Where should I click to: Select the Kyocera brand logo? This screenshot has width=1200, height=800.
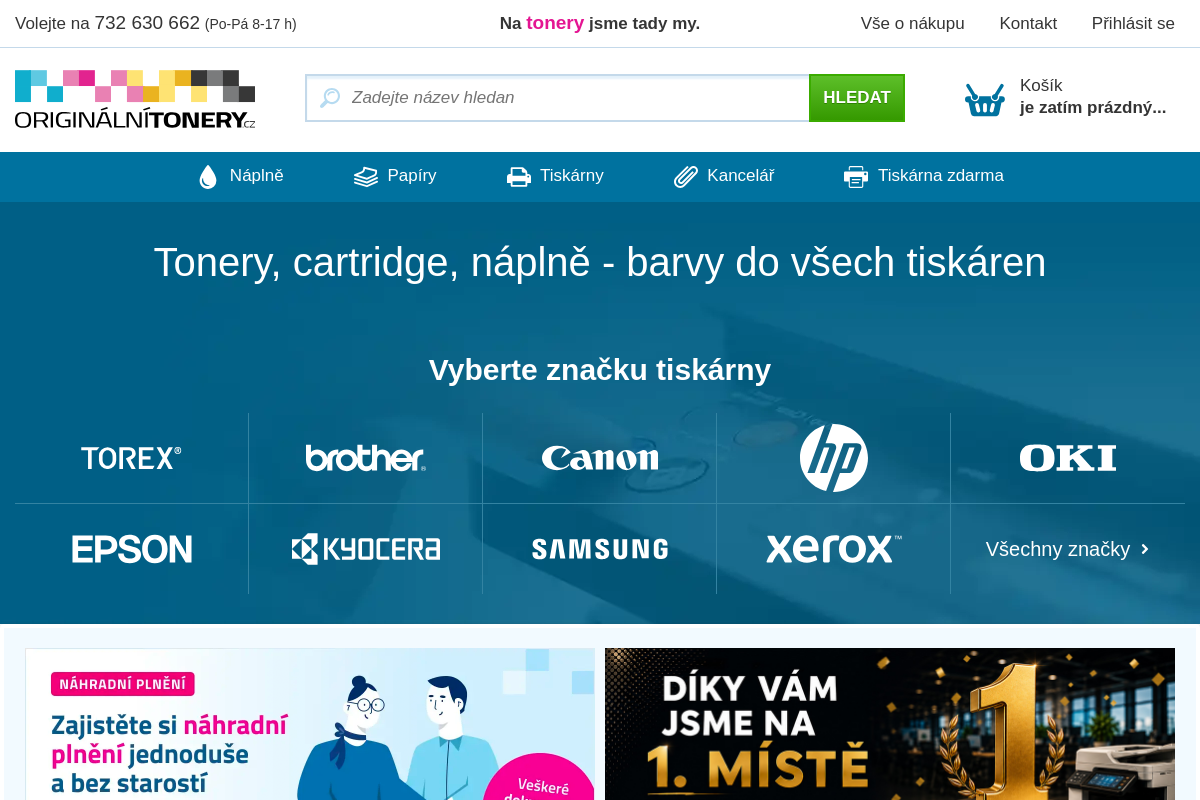pyautogui.click(x=365, y=549)
